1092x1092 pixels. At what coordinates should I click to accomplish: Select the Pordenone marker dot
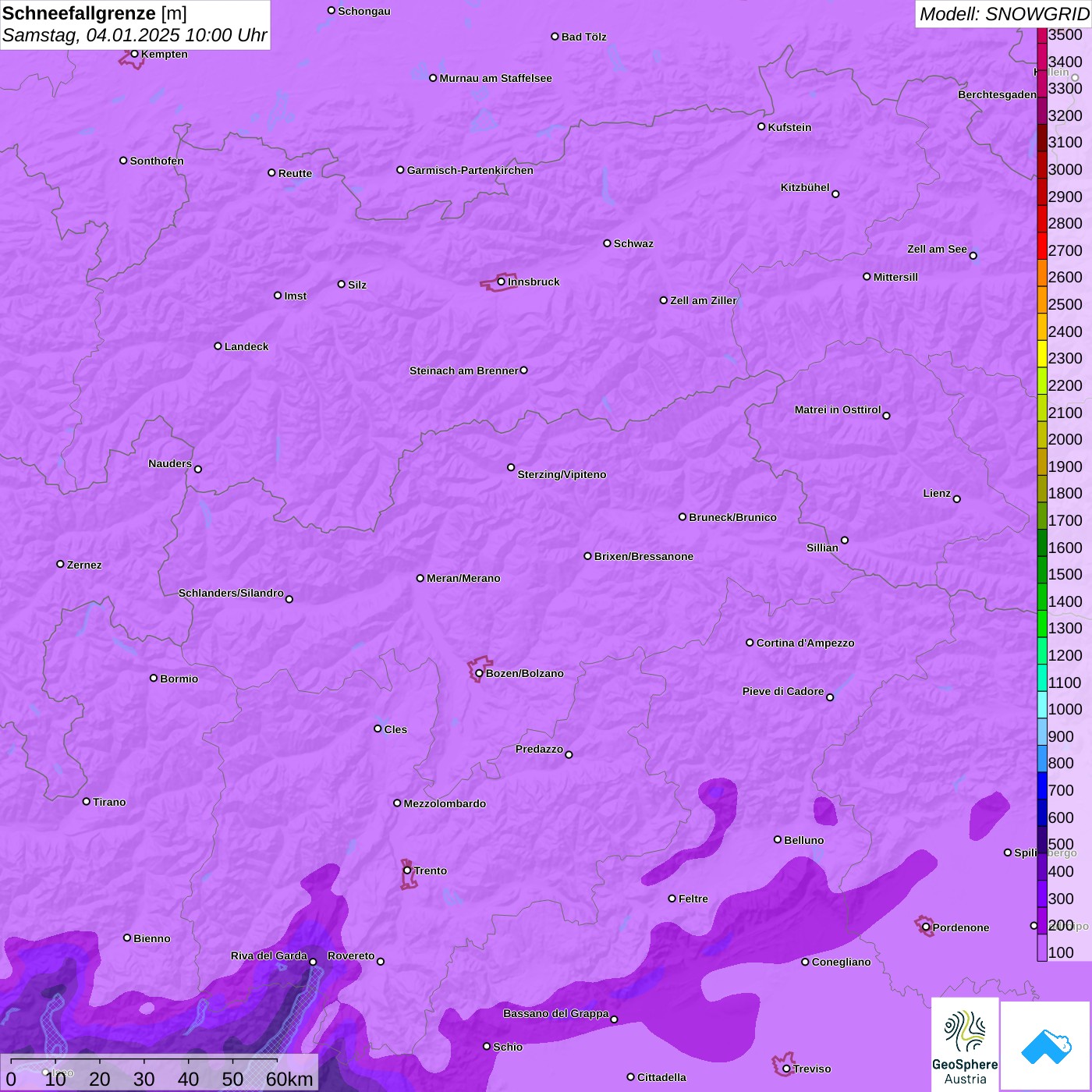[926, 927]
